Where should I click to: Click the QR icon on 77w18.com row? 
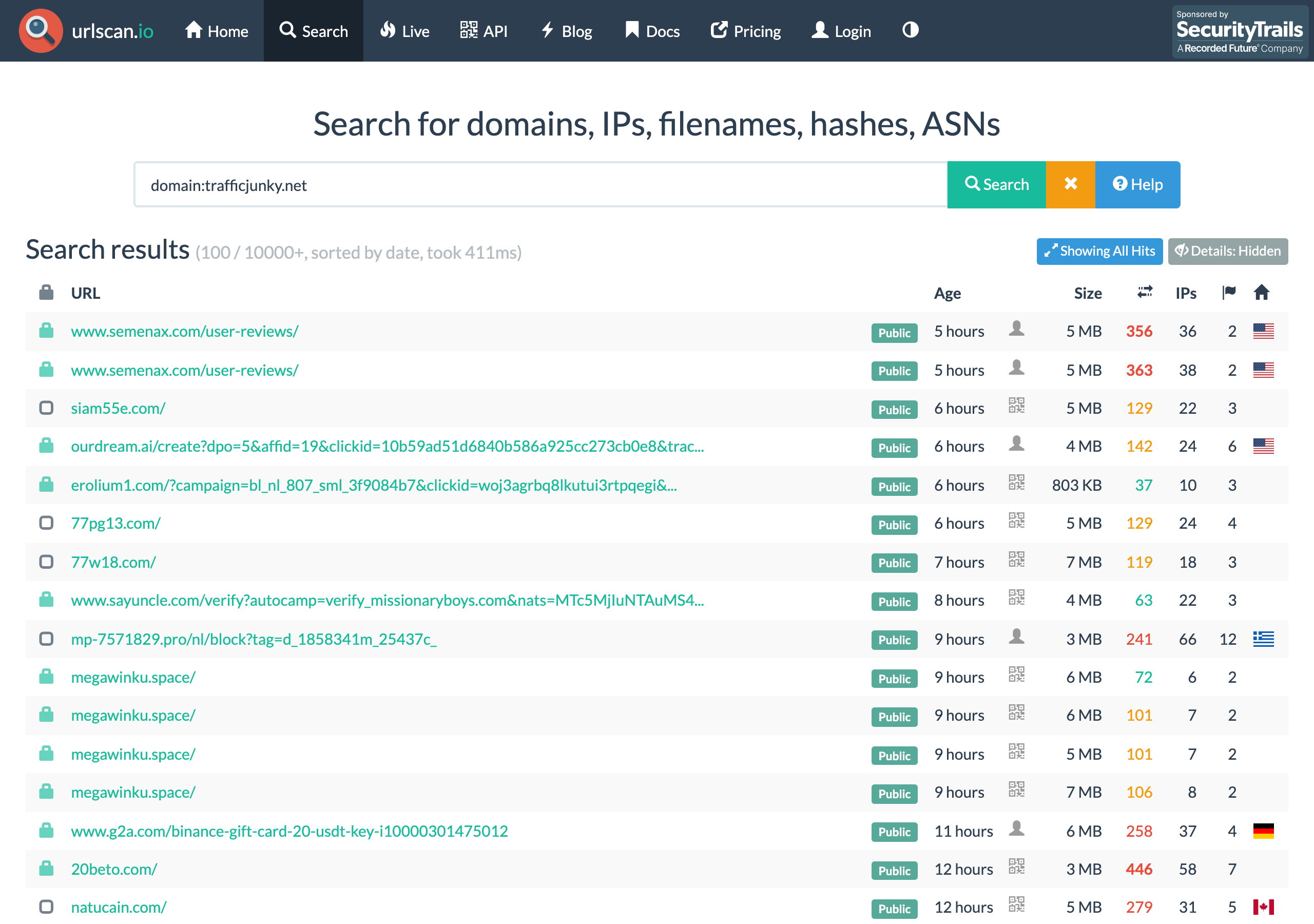(x=1016, y=560)
